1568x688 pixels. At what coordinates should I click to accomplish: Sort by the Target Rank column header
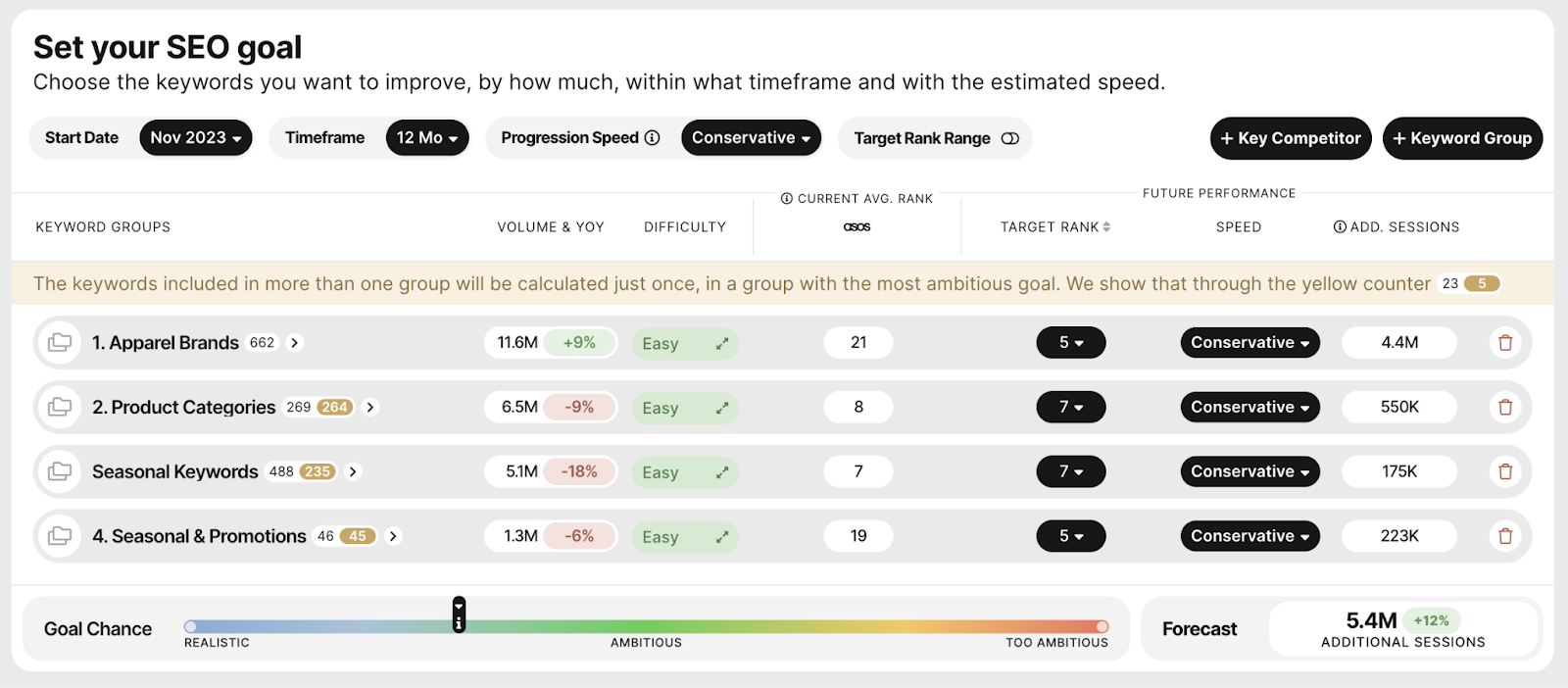(x=1055, y=227)
